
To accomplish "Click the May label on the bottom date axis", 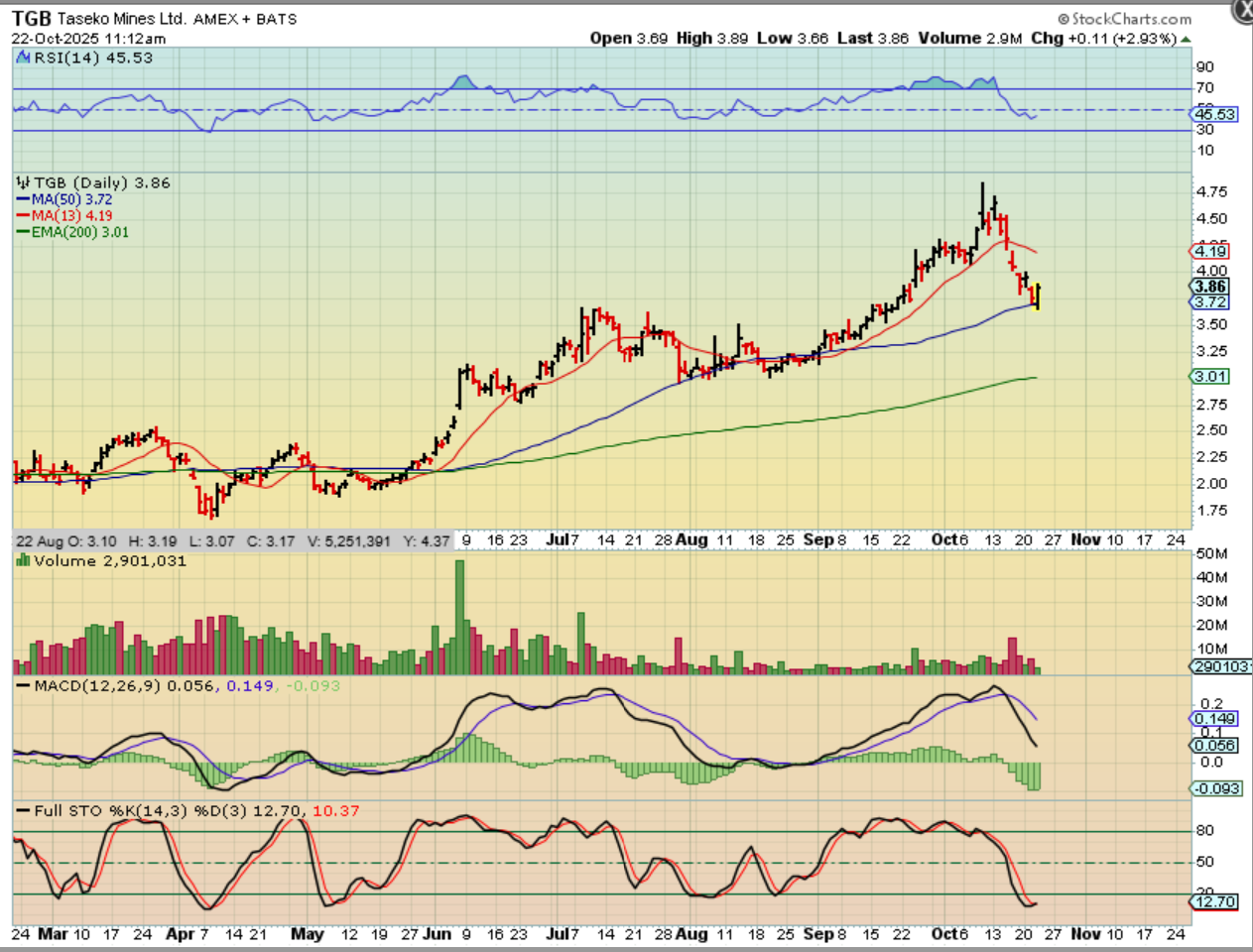I will pyautogui.click(x=308, y=934).
